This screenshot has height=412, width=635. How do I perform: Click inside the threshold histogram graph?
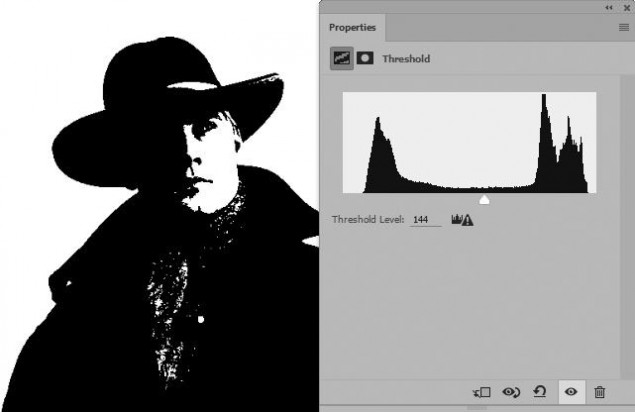[469, 143]
